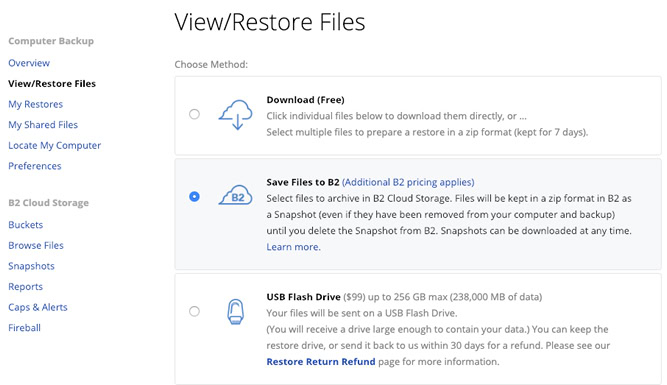This screenshot has height=385, width=667.
Task: Click the Additional B2 pricing applies link
Action: (408, 182)
